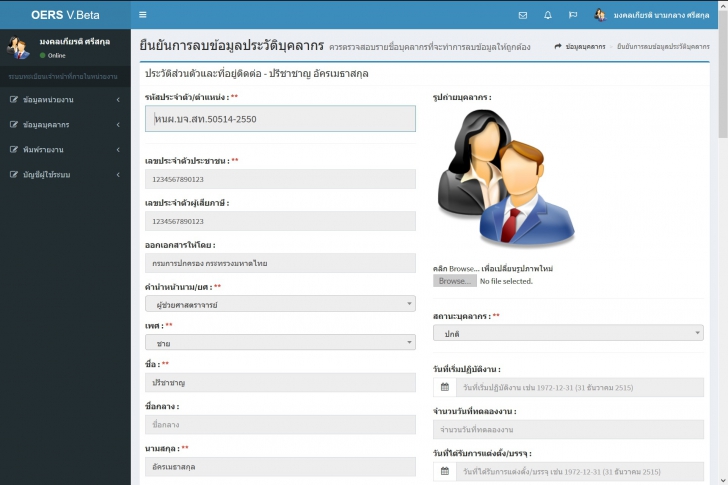The width and height of the screenshot is (728, 485).
Task: Click วันที่ได้รับการแต่งตั้ง/บรรจุ date input
Action: click(x=580, y=471)
